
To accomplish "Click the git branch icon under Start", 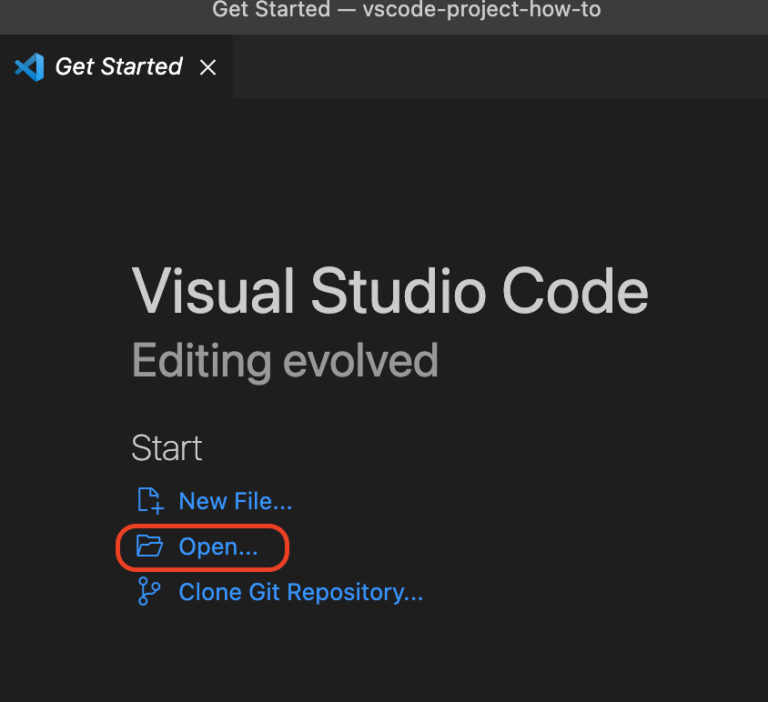I will 149,591.
